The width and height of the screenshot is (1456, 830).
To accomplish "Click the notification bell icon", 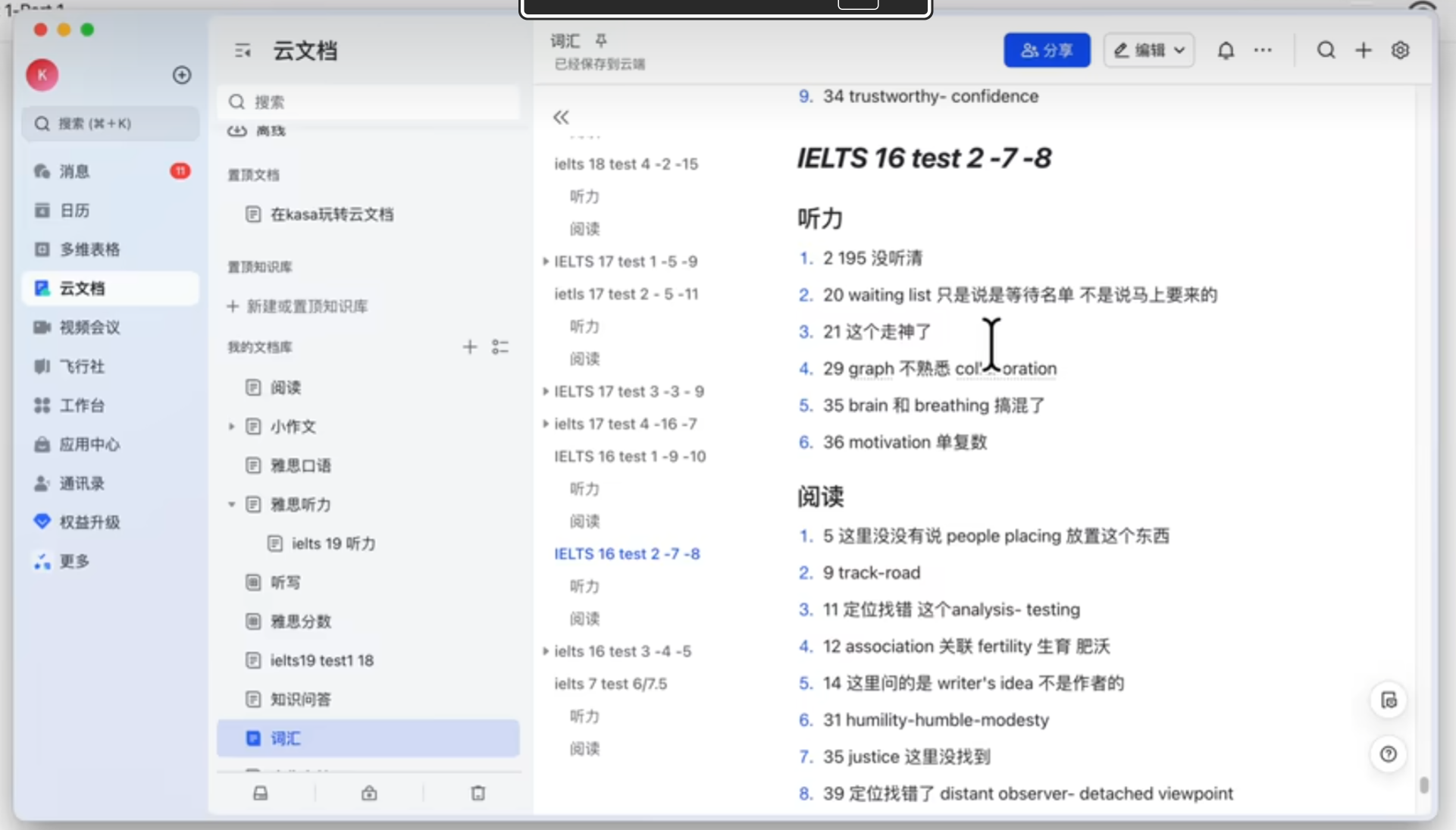I will 1226,50.
